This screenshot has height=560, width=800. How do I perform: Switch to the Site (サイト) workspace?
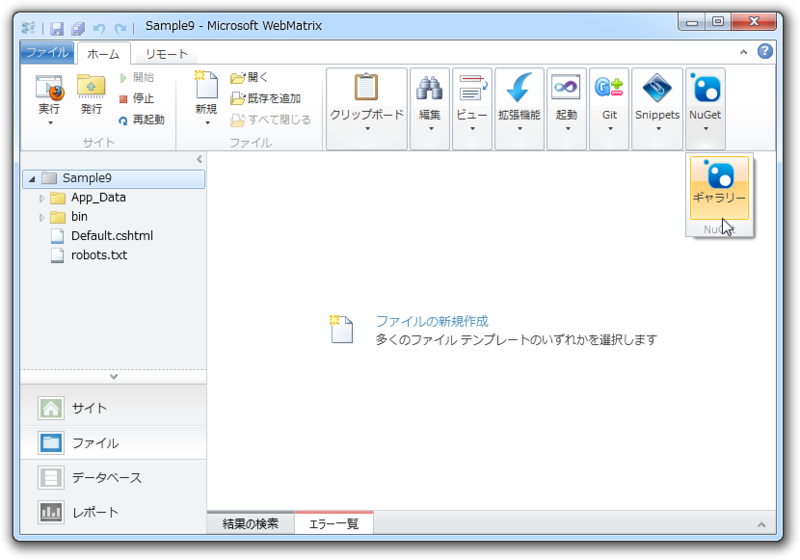tap(113, 408)
